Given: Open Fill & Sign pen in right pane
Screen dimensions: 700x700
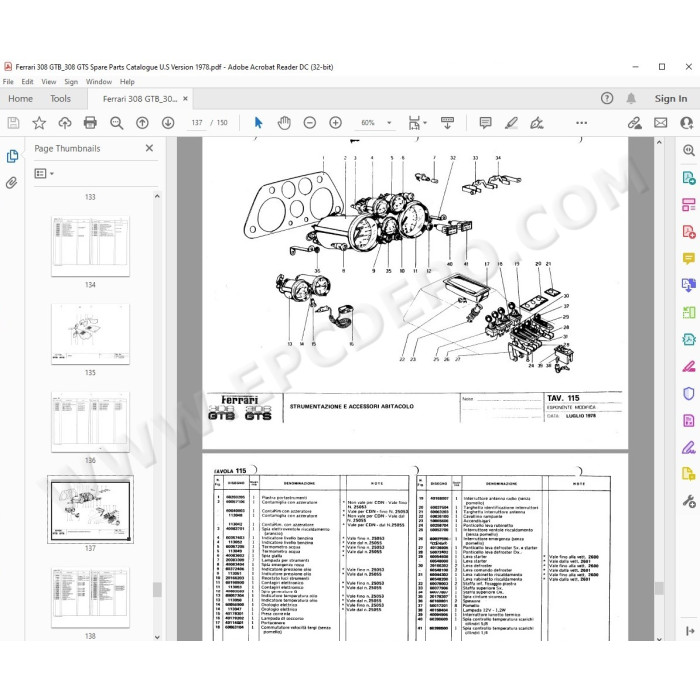Looking at the screenshot, I should 689,447.
